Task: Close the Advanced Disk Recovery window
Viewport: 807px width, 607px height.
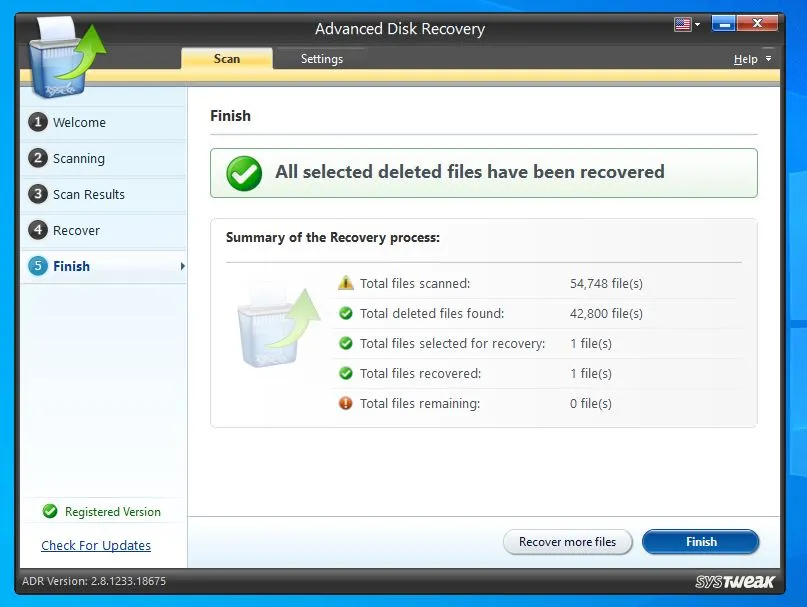Action: 757,24
